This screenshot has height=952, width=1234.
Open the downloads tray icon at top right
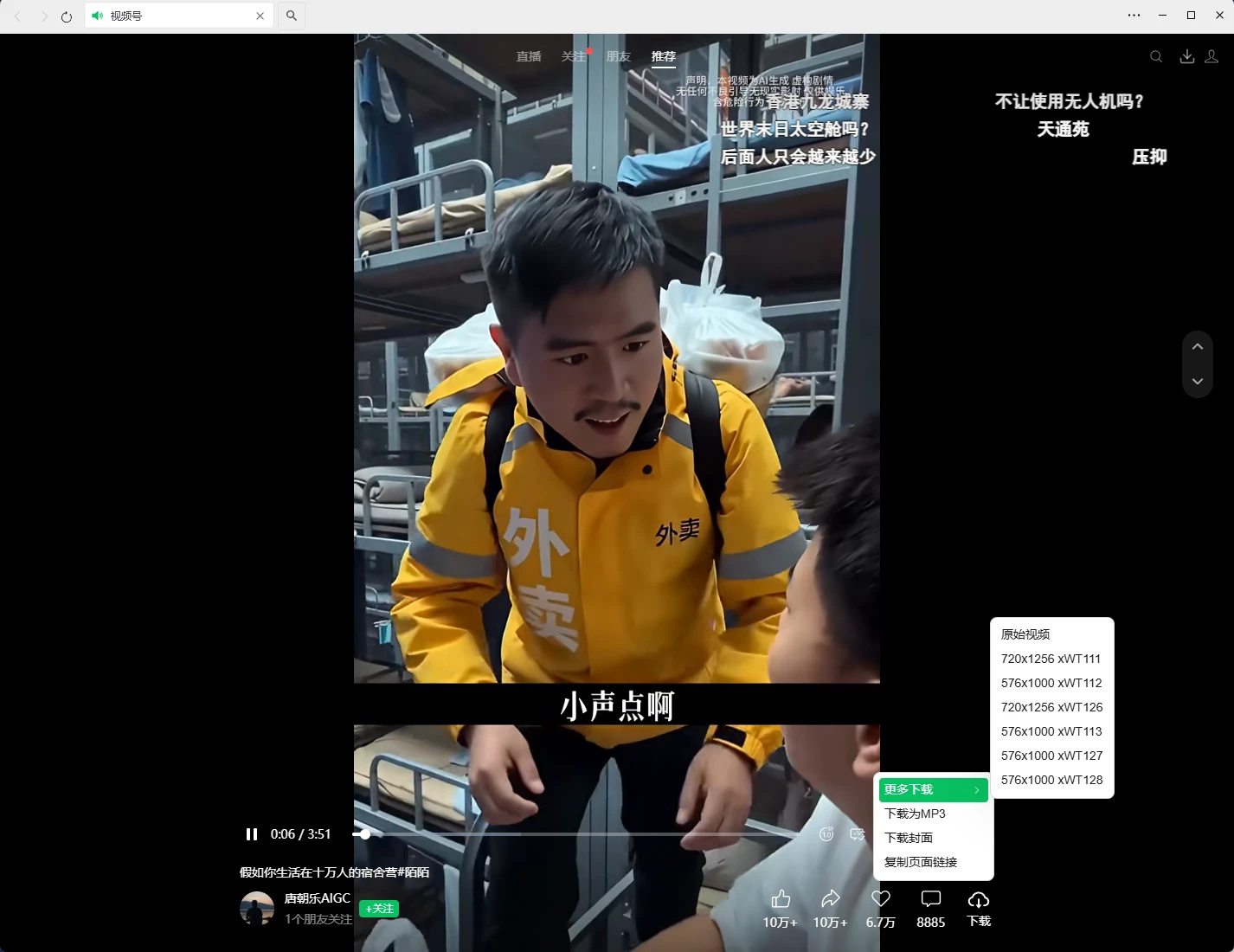[1187, 56]
